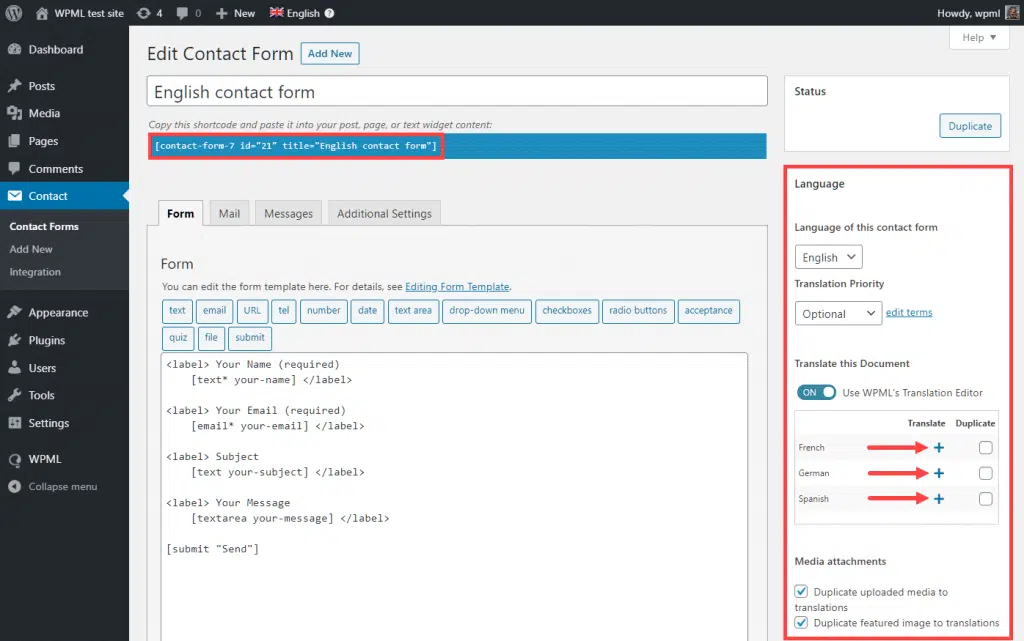Insert an email field tag

(x=214, y=311)
